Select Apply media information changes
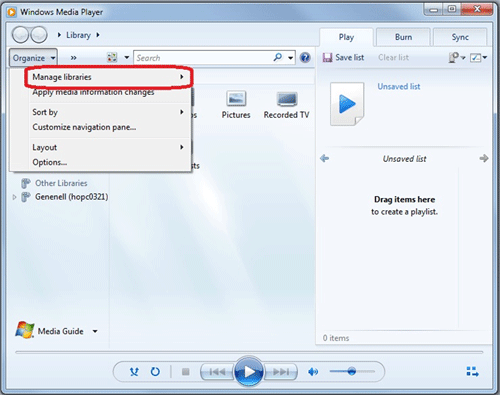The width and height of the screenshot is (500, 395). [x=108, y=92]
